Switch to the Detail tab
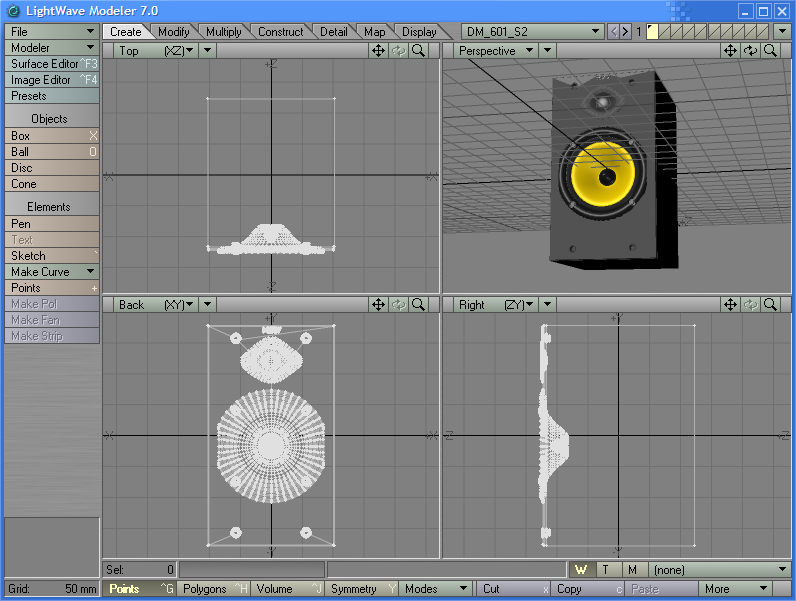Image resolution: width=796 pixels, height=601 pixels. pyautogui.click(x=334, y=32)
